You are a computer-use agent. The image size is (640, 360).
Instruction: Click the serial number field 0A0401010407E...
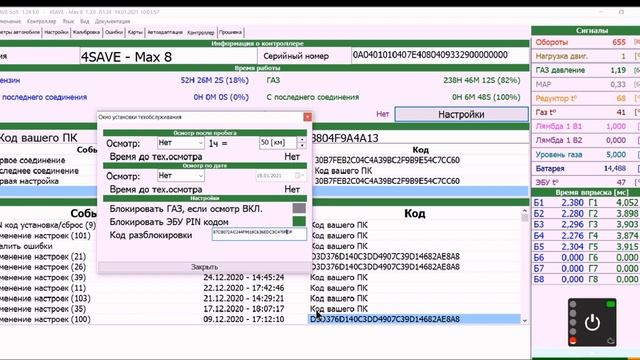440,56
